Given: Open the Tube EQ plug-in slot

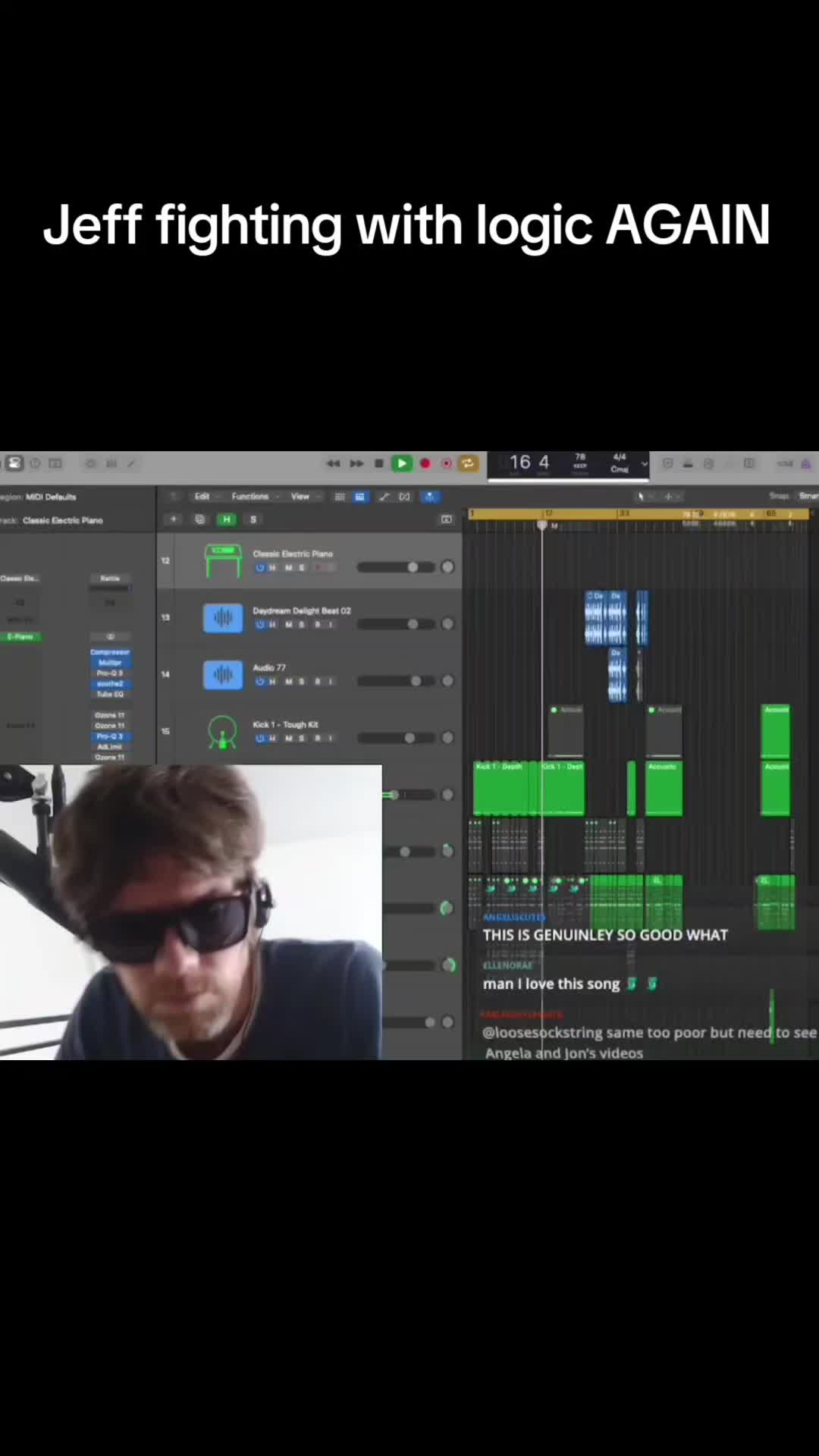Looking at the screenshot, I should click(x=110, y=695).
